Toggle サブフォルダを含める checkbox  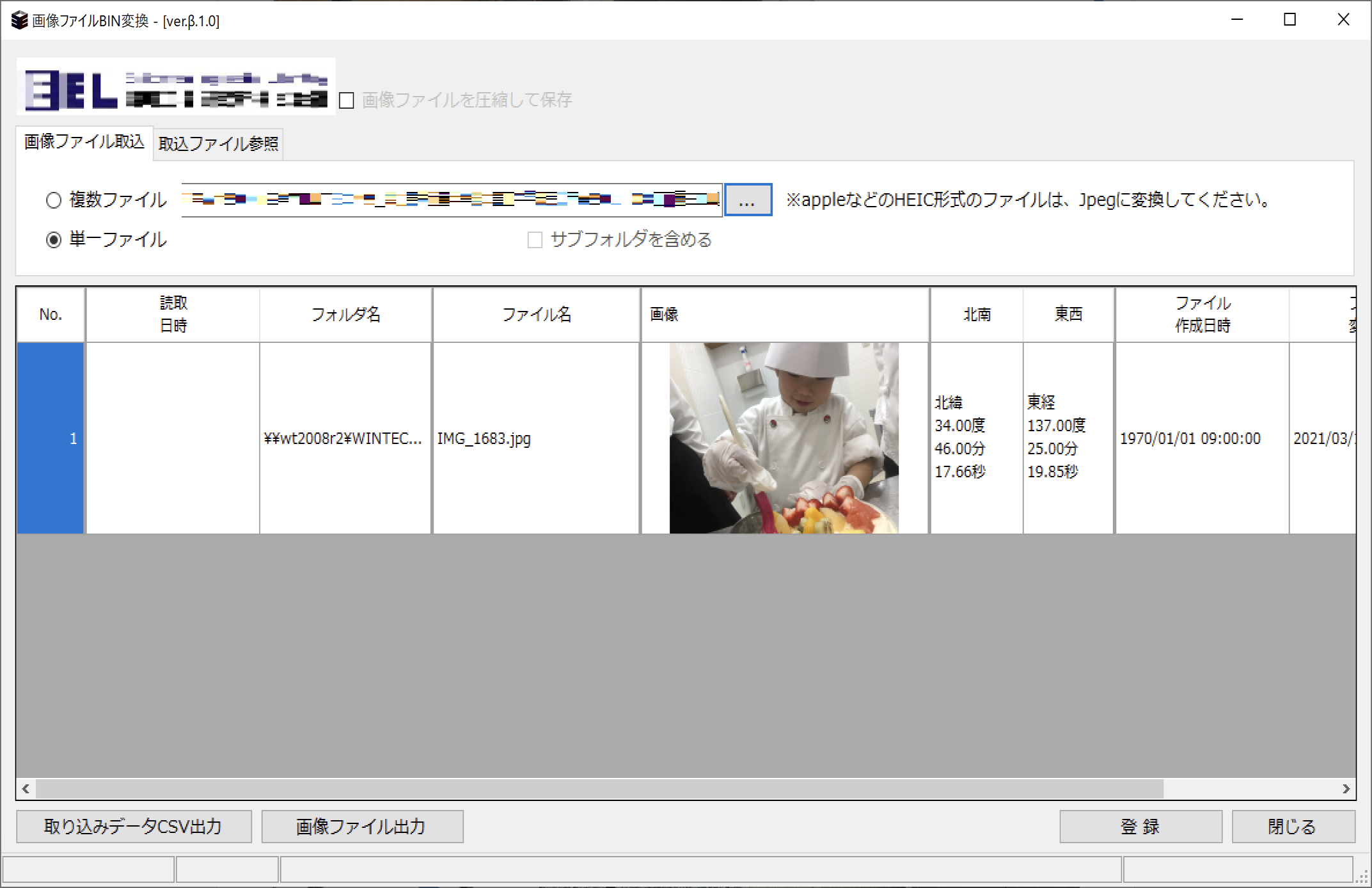click(x=535, y=240)
